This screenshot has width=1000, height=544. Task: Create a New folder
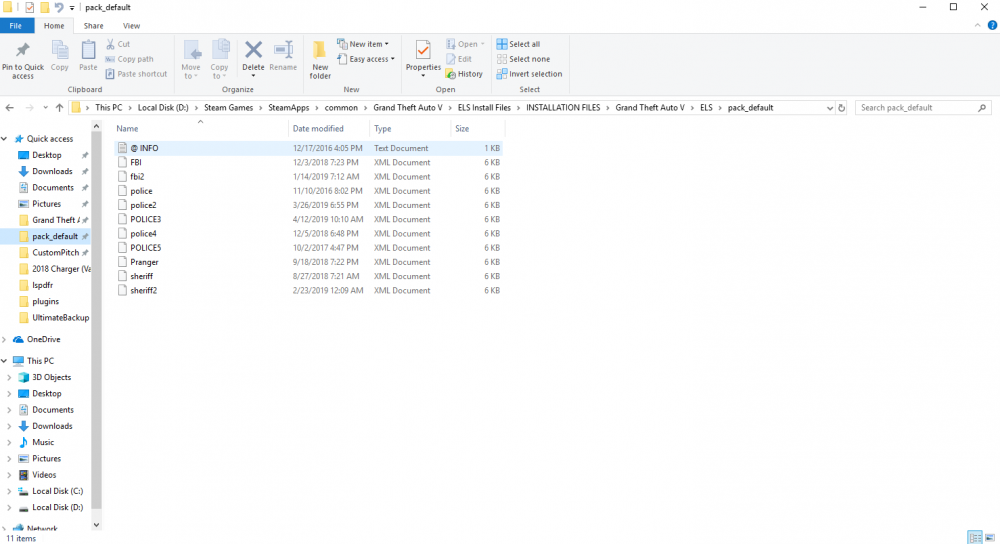320,59
